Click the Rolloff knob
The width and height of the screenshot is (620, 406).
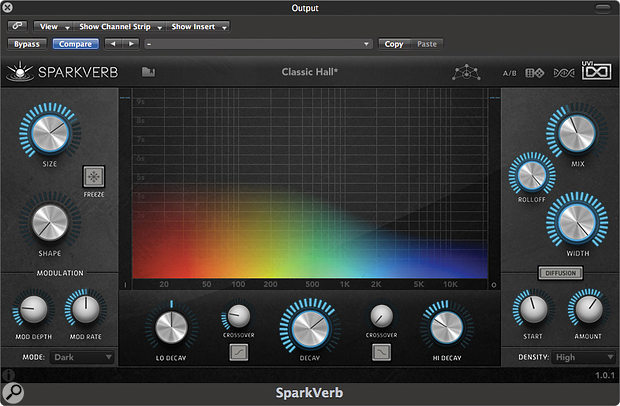point(532,176)
